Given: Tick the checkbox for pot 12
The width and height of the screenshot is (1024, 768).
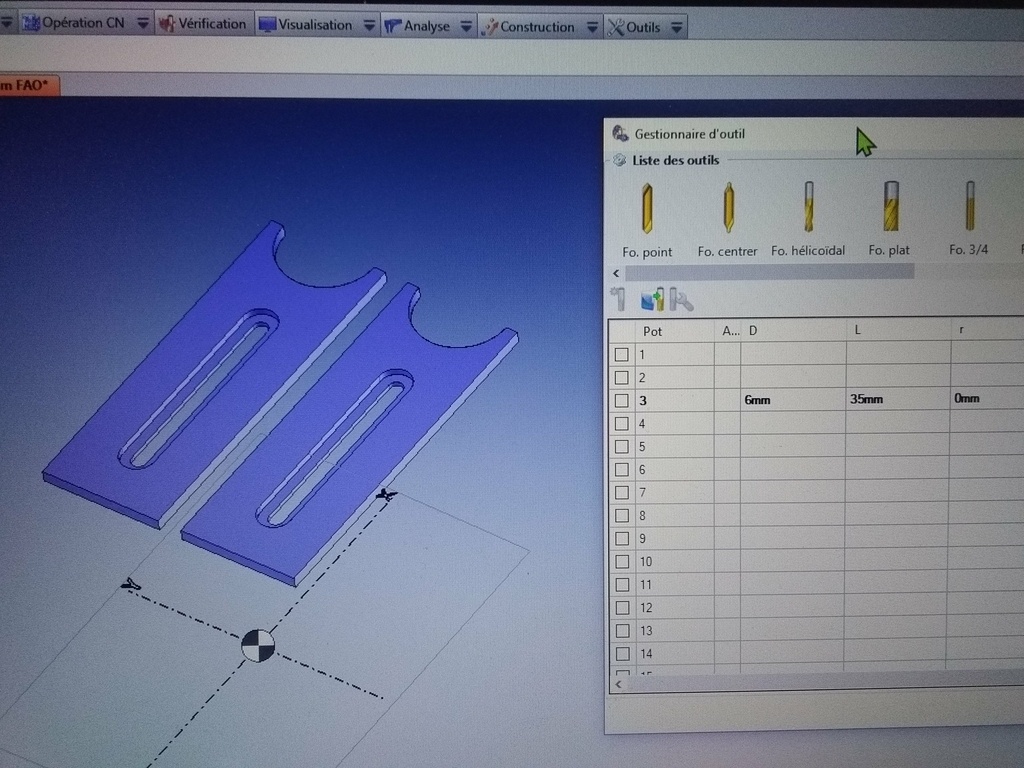Looking at the screenshot, I should (622, 608).
